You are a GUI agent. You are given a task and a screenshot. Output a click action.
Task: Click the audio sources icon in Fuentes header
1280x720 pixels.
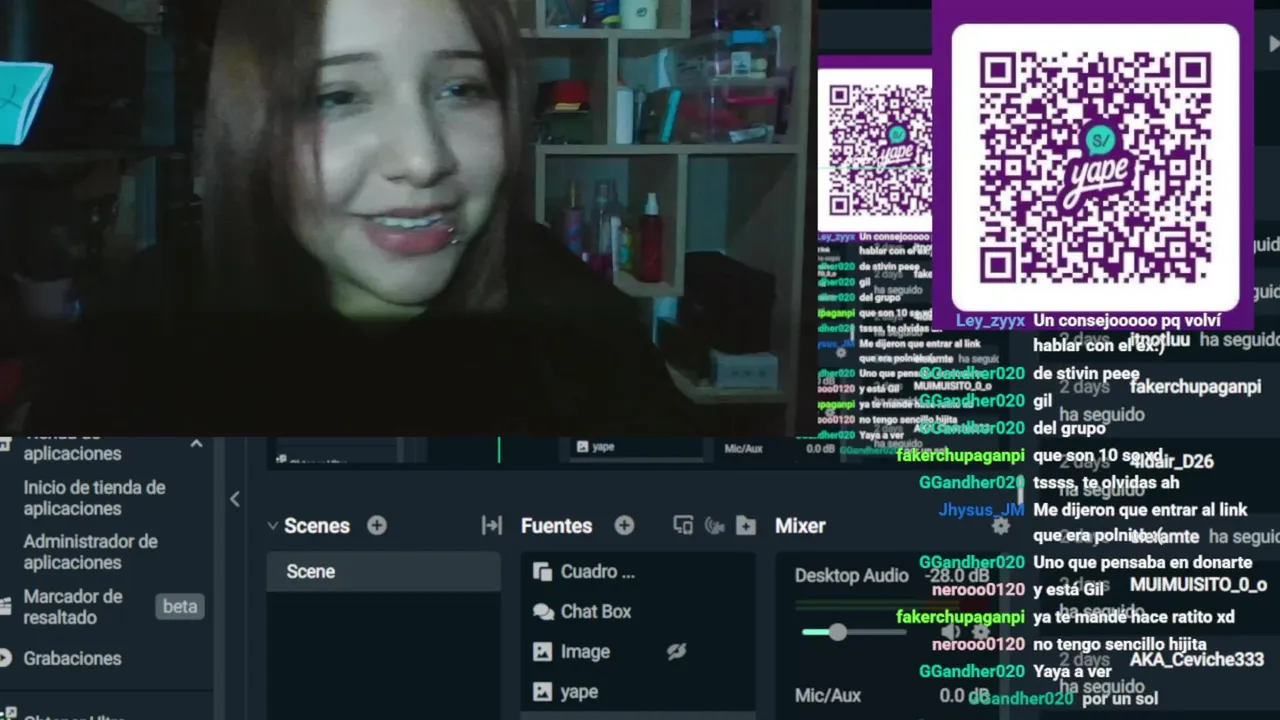[x=714, y=525]
